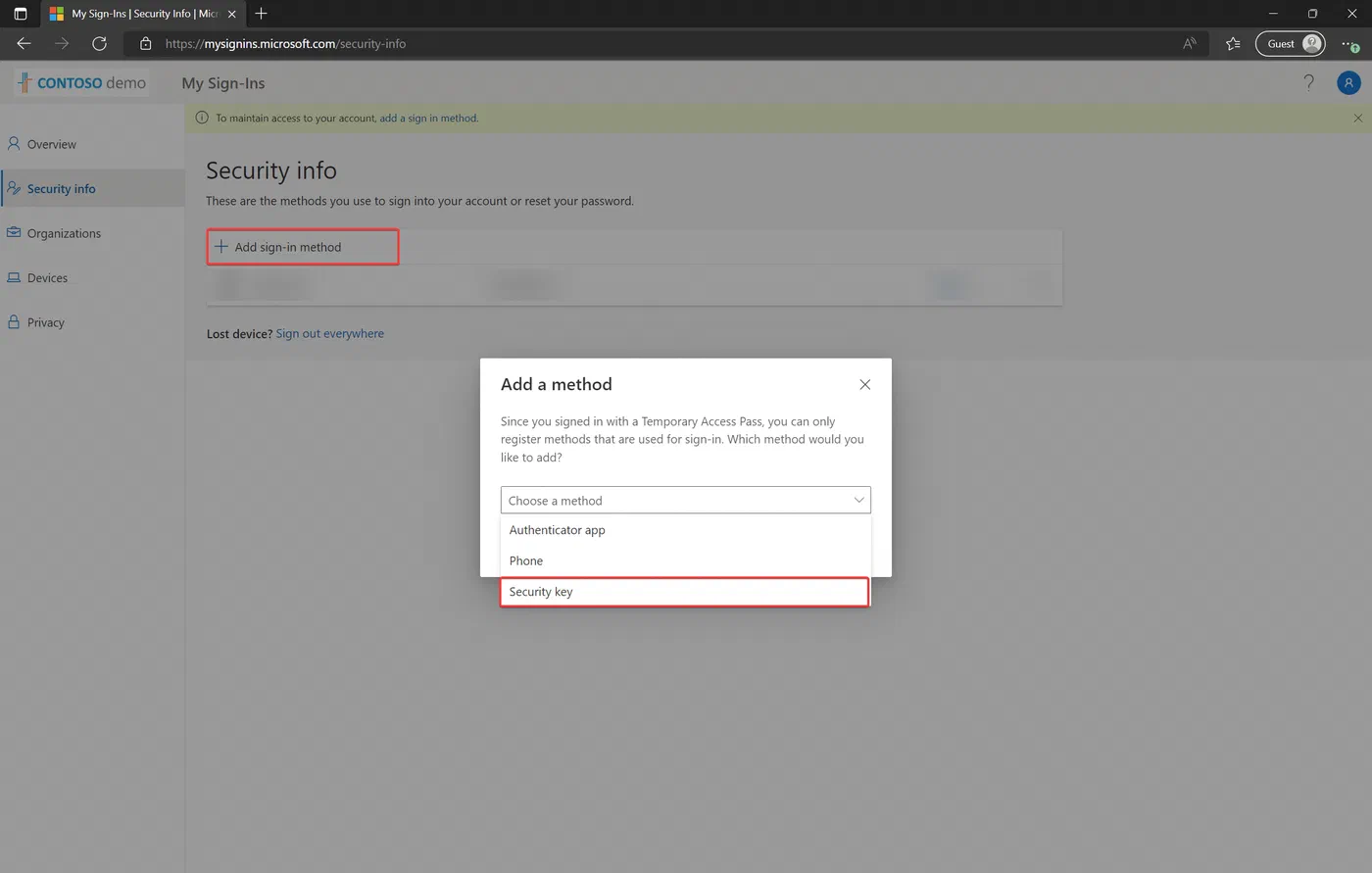This screenshot has height=873, width=1372.
Task: Open Devices in the sidebar
Action: click(x=92, y=278)
